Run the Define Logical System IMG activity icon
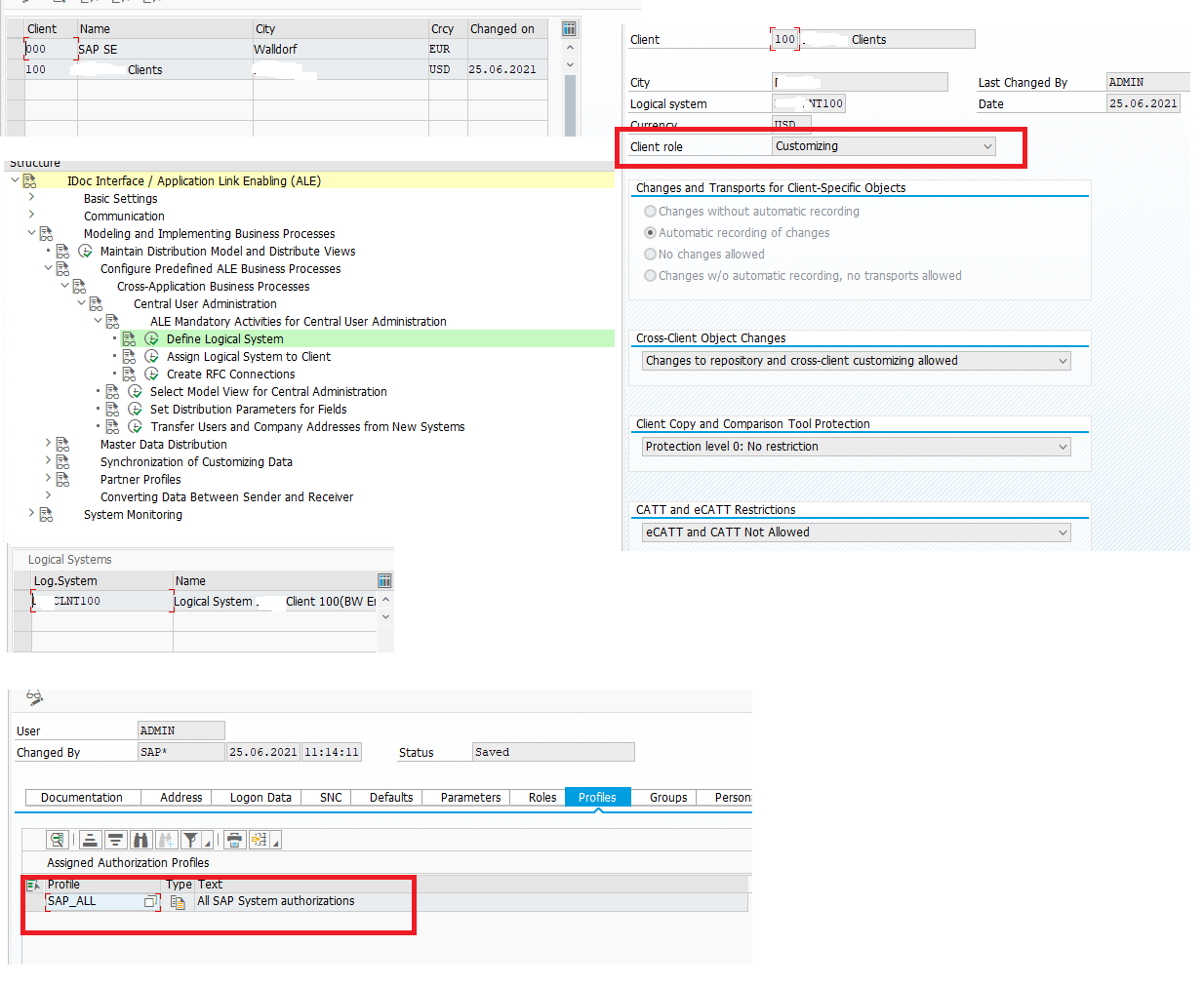The width and height of the screenshot is (1204, 986). 151,339
